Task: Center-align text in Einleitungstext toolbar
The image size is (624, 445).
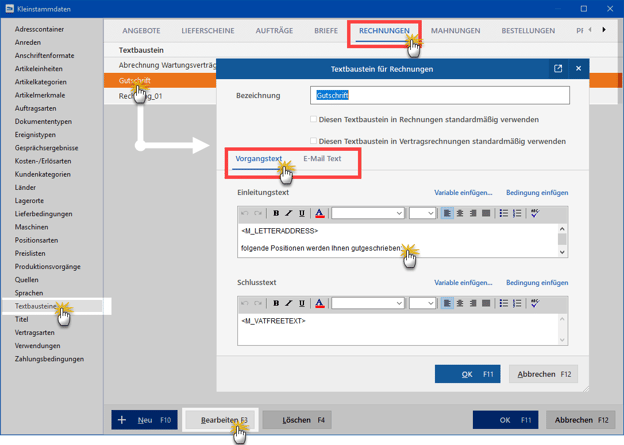Action: [x=460, y=213]
